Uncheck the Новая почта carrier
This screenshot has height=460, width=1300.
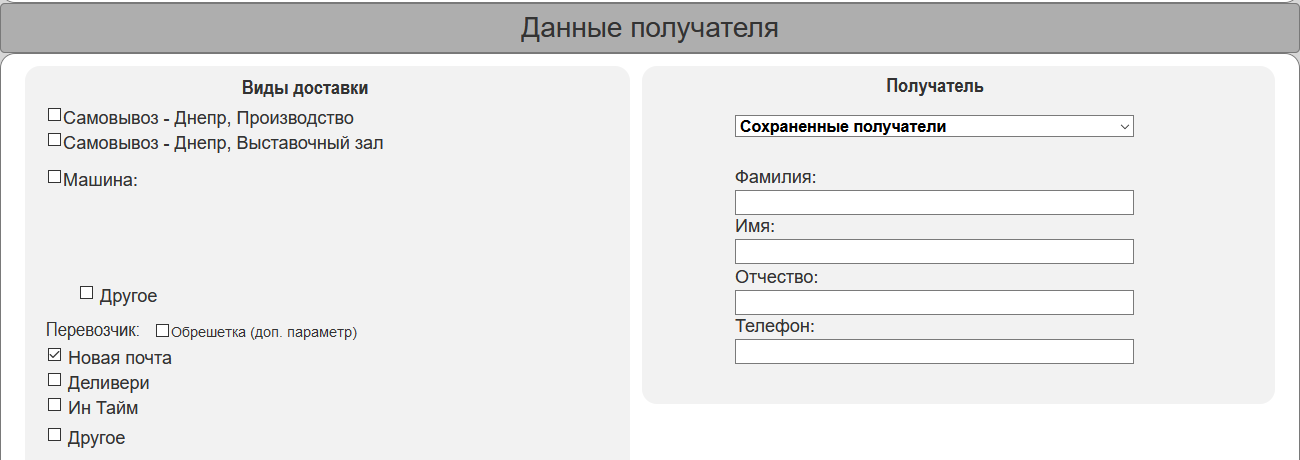coord(55,355)
